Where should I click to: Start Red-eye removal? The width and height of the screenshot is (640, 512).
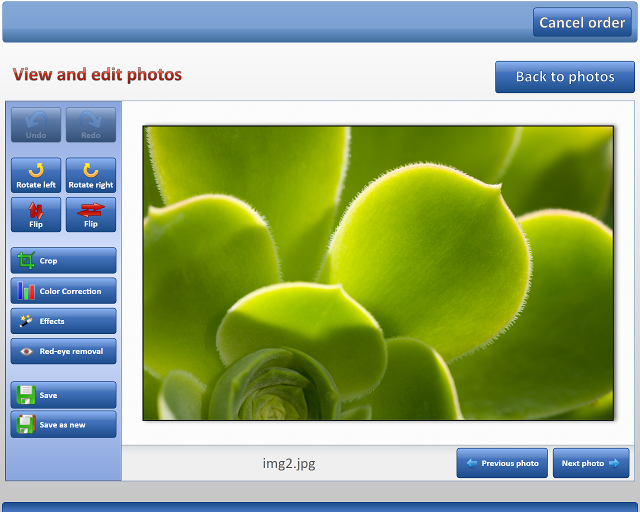click(x=64, y=351)
